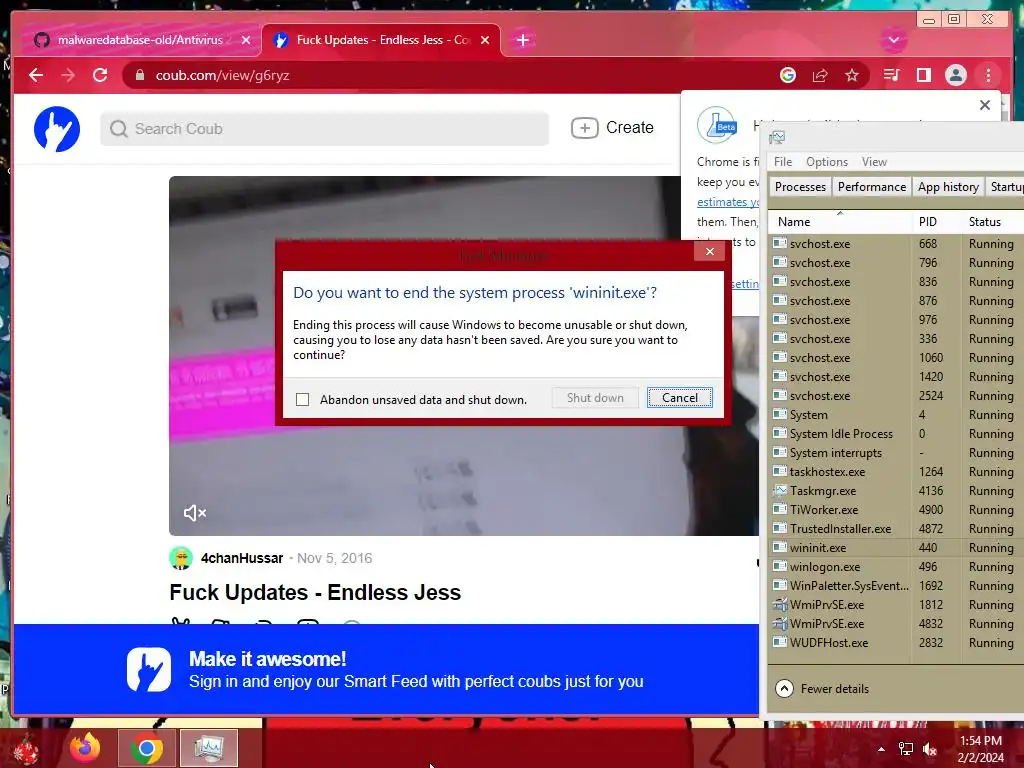
Task: Select TiWorker.exe process row
Action: pos(896,509)
